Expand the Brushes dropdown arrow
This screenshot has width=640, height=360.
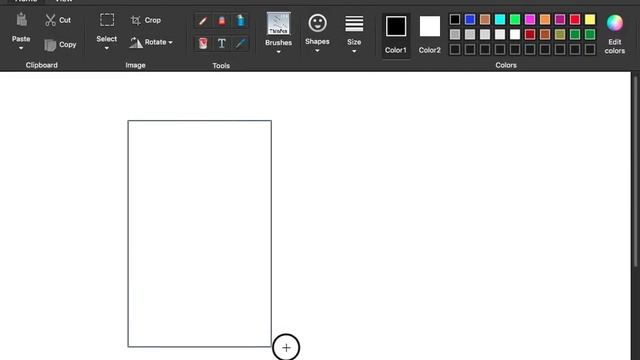[278, 52]
